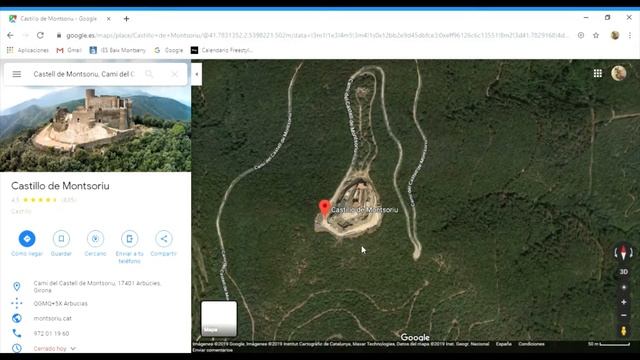Click the location icon in address bar

pyautogui.click(x=581, y=36)
